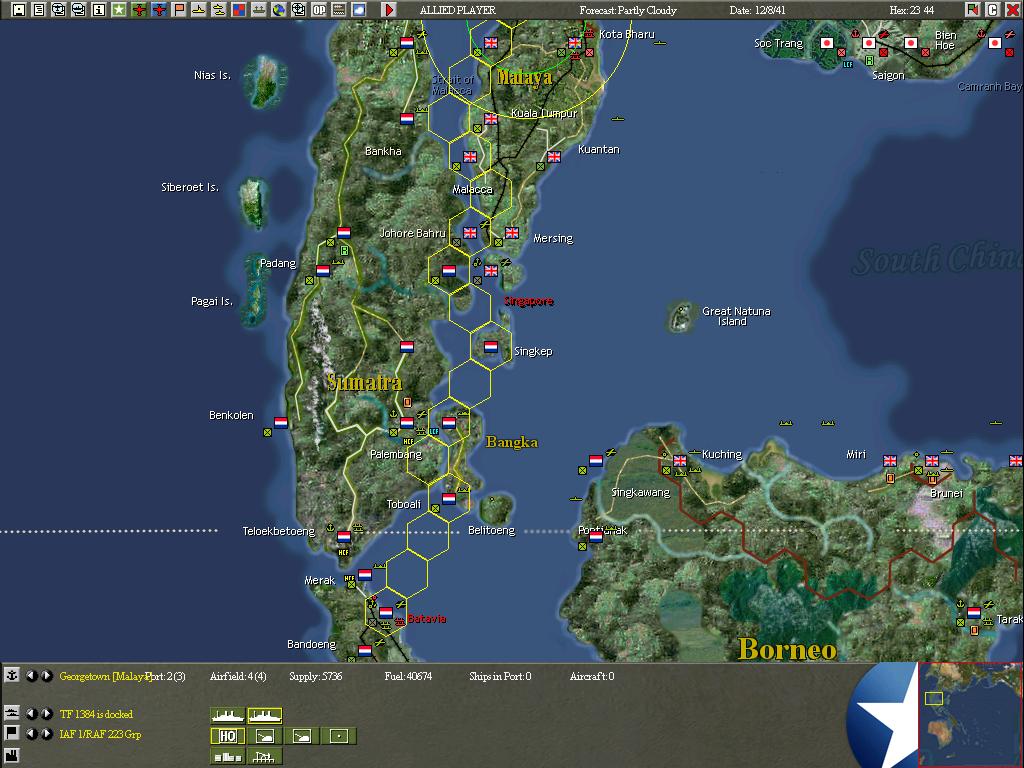Click the red Singapore city label

(x=528, y=301)
